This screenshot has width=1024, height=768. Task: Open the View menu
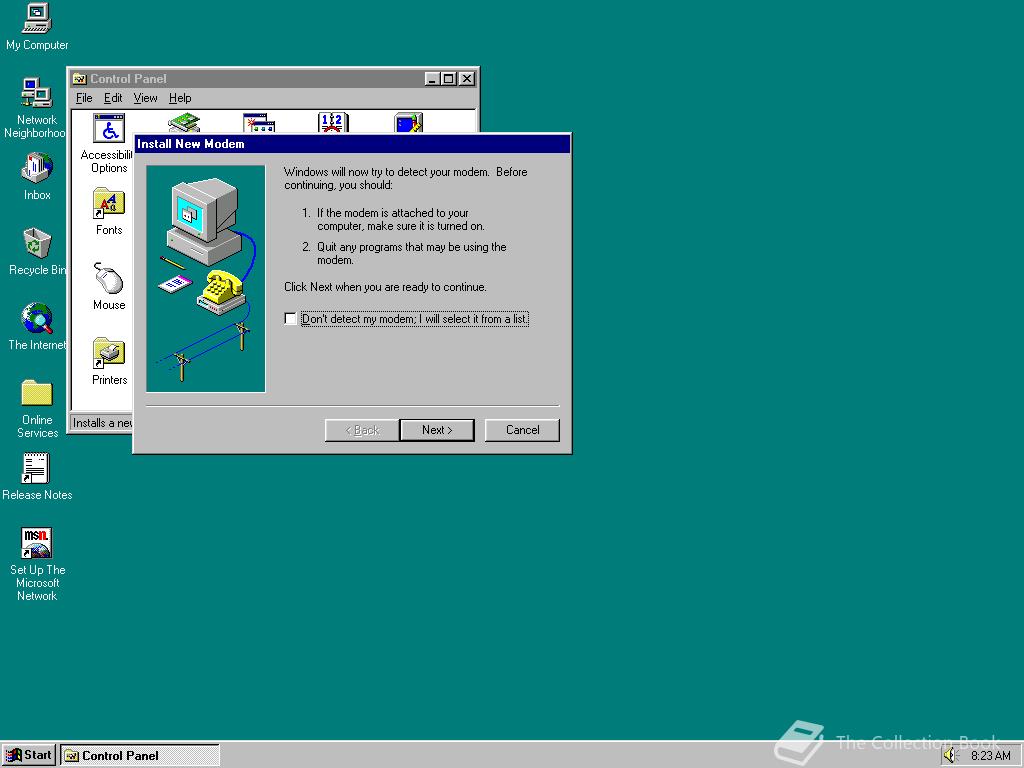point(145,98)
